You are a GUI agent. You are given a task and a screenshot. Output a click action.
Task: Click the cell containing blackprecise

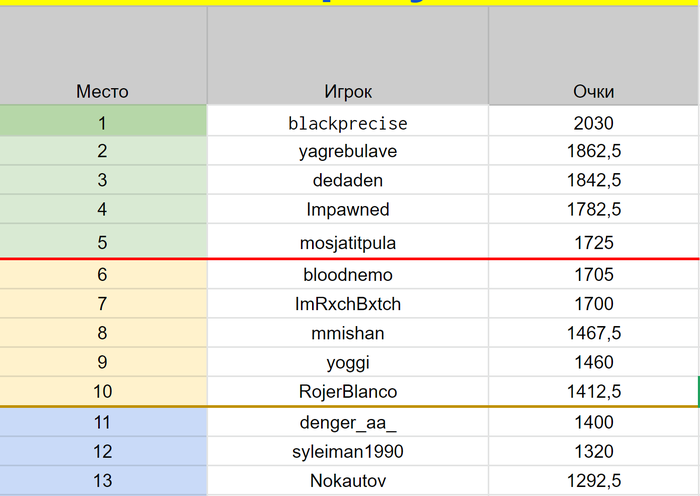348,121
